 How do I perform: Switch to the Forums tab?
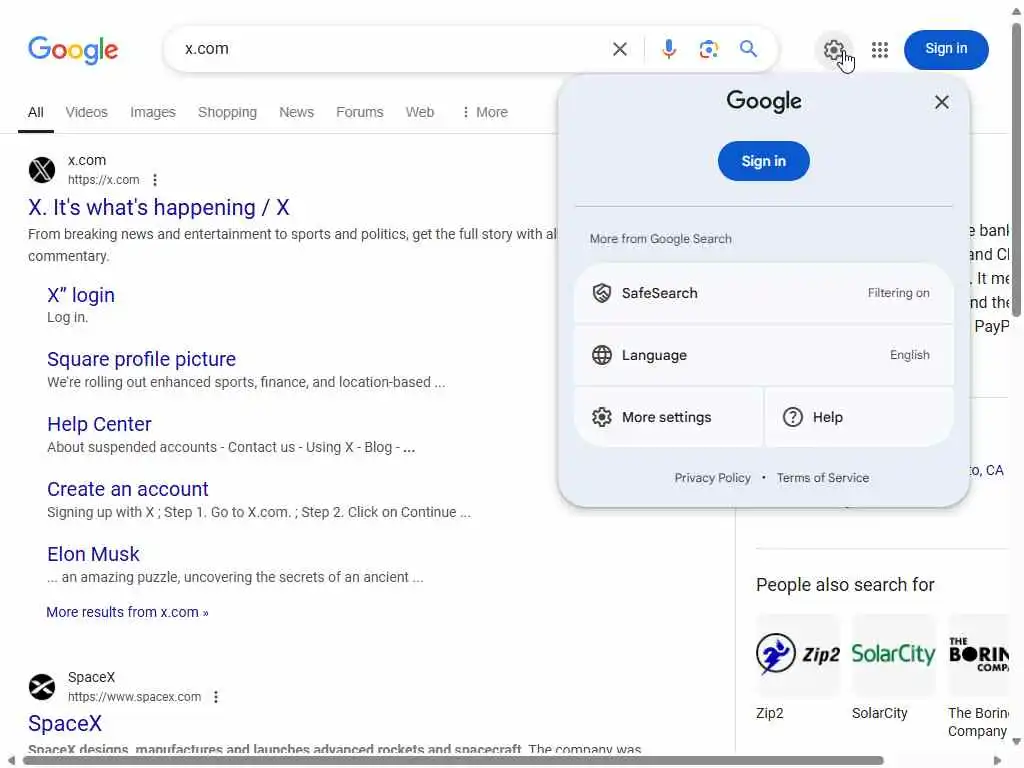[360, 112]
